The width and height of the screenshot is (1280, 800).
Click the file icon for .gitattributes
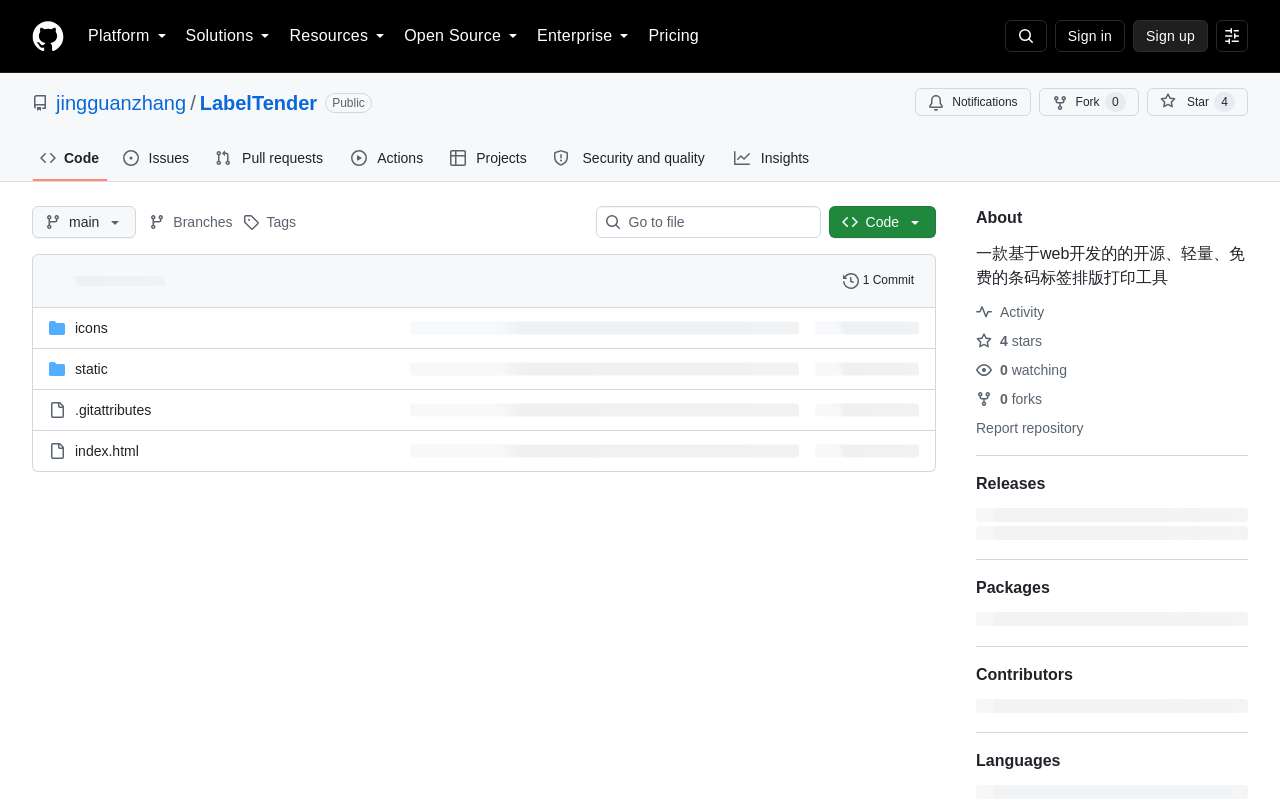tap(57, 410)
